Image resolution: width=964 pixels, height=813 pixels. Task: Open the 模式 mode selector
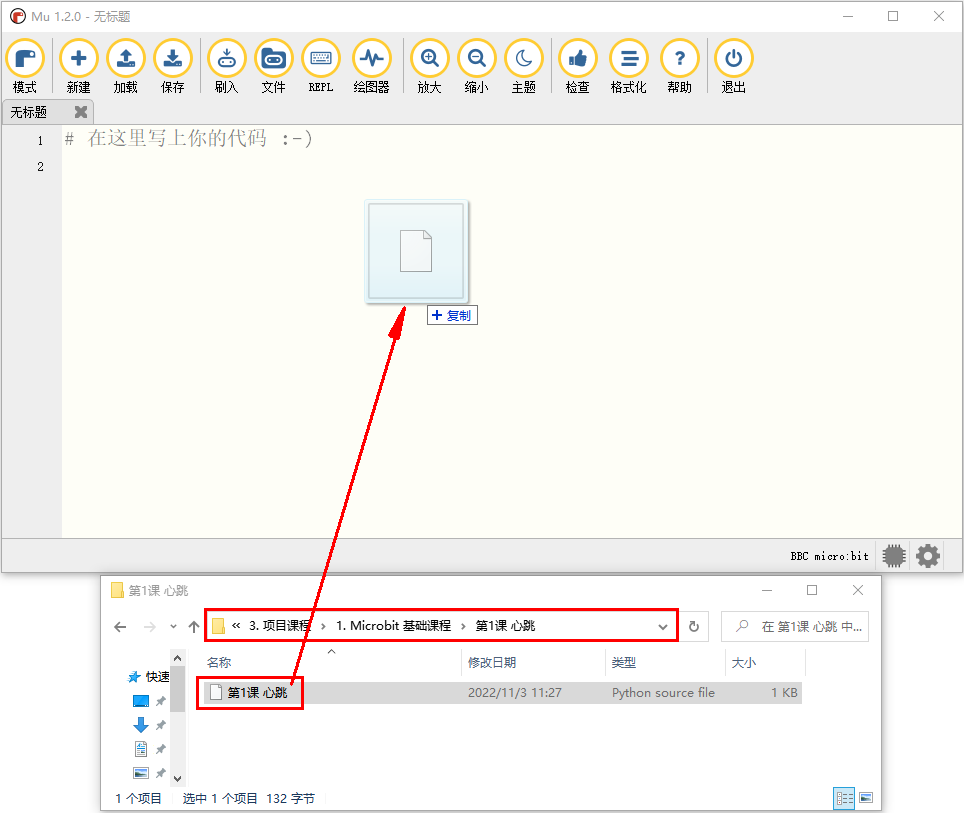(x=25, y=66)
